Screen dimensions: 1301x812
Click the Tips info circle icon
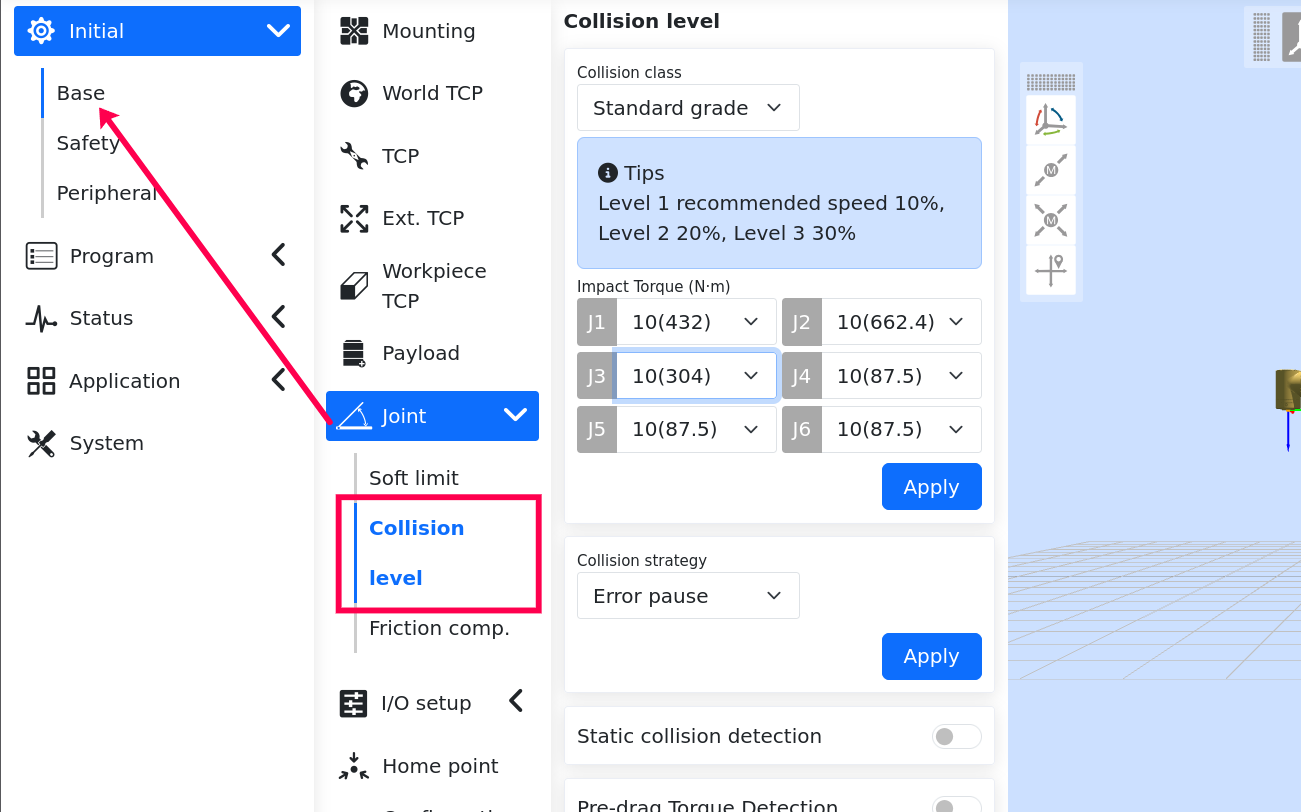607,173
